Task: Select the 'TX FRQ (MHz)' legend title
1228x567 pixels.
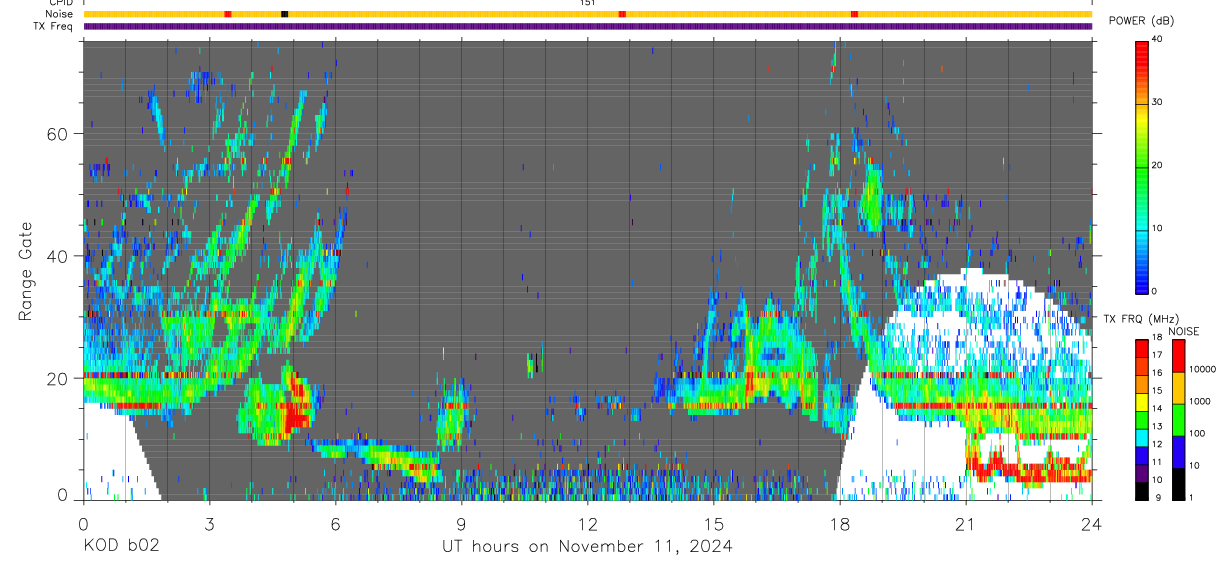Action: (x=1142, y=319)
